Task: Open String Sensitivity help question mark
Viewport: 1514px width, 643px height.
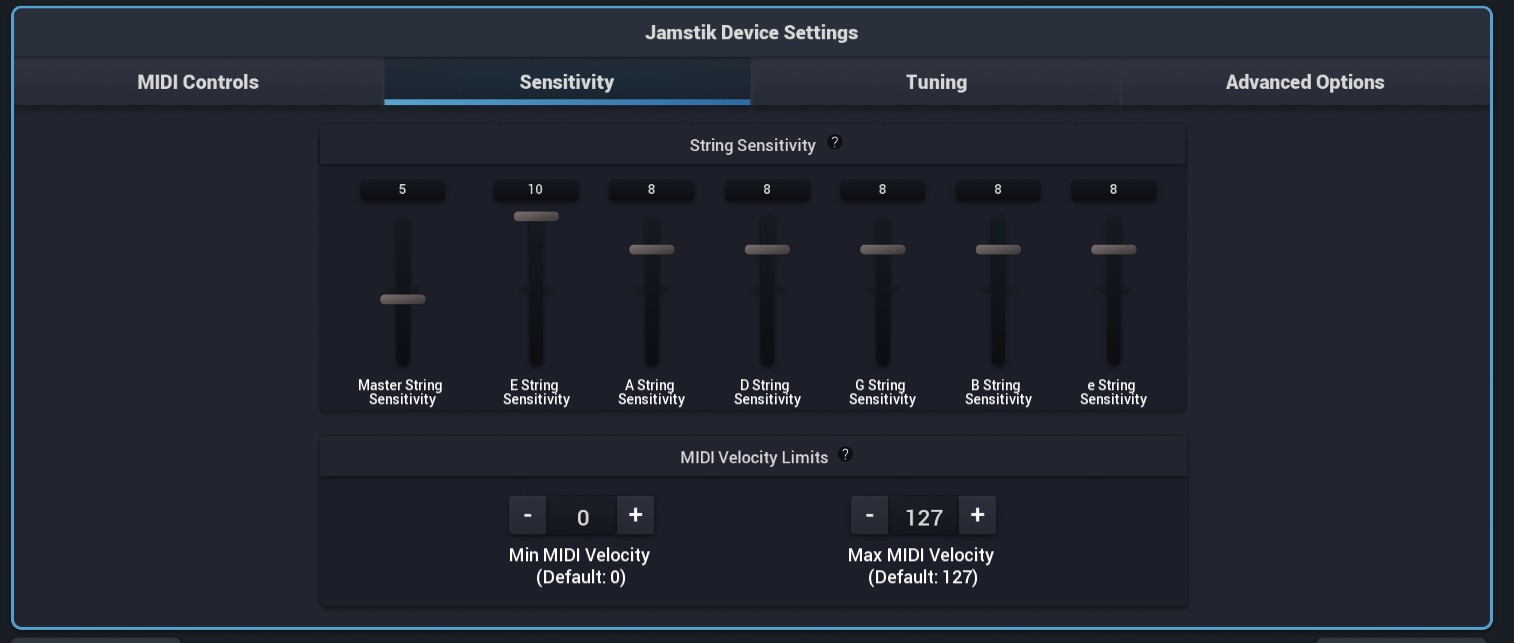Action: pyautogui.click(x=835, y=142)
